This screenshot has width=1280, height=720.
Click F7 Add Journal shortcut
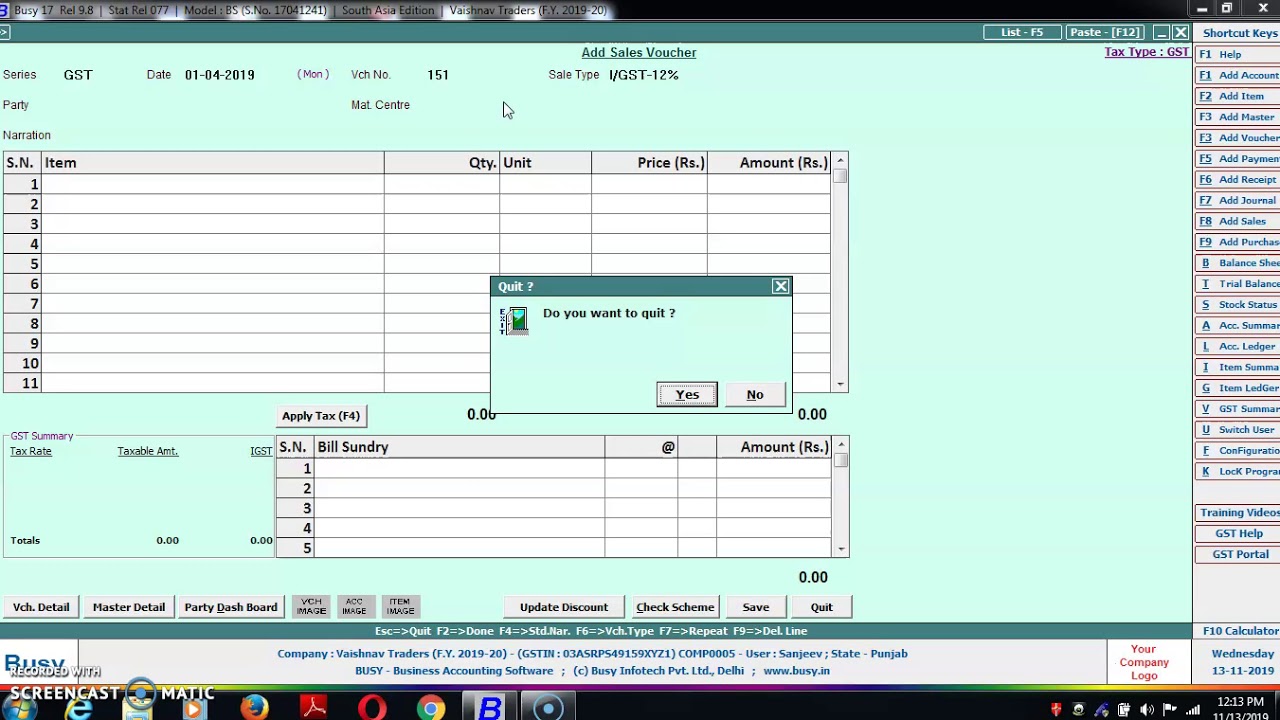click(x=1237, y=200)
